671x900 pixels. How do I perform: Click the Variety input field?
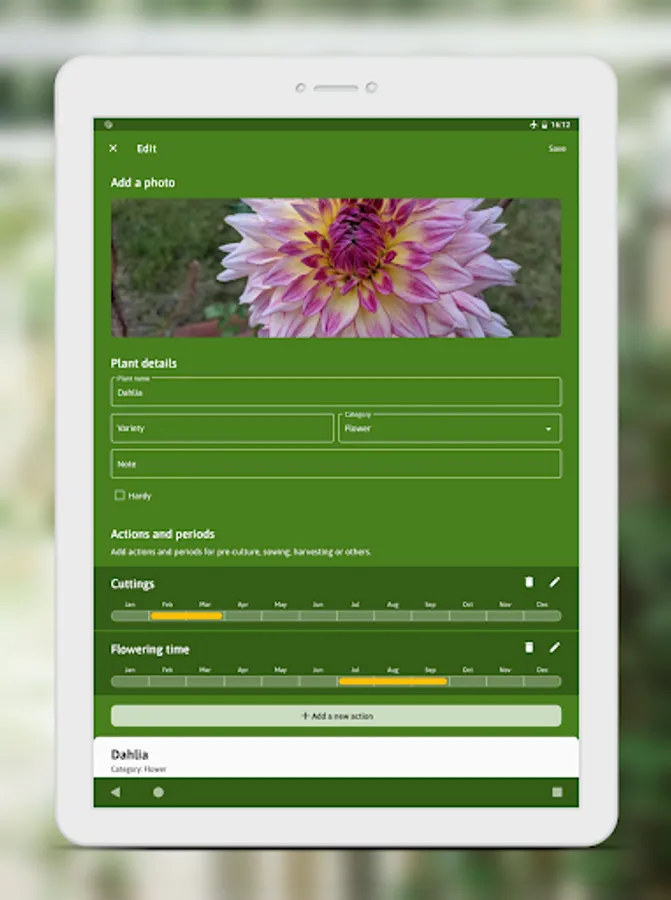click(x=222, y=428)
